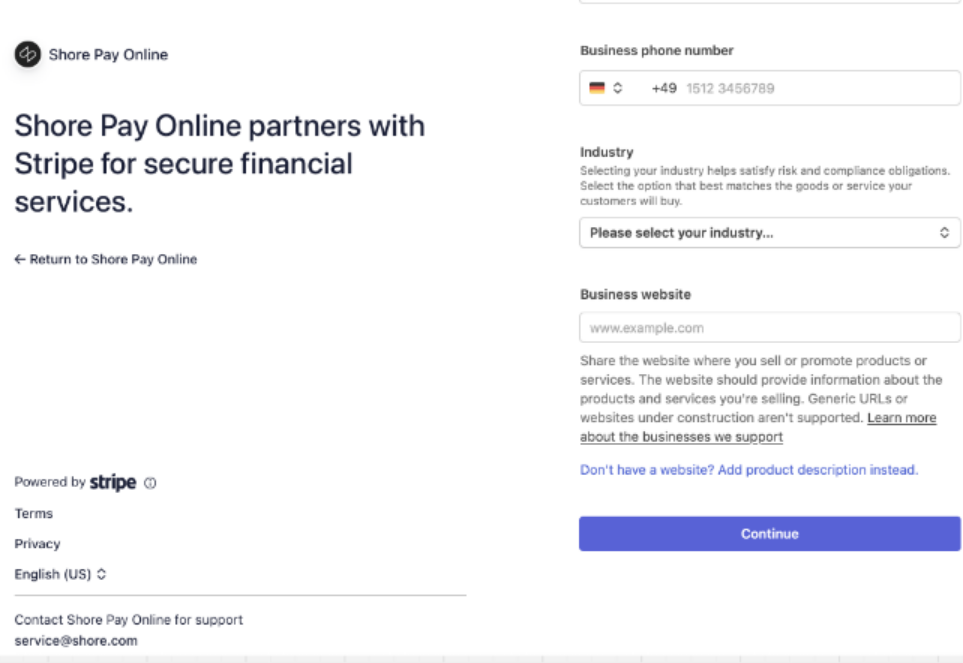Open the 'Please select your industry' dropdown
The height and width of the screenshot is (663, 963).
[x=769, y=233]
